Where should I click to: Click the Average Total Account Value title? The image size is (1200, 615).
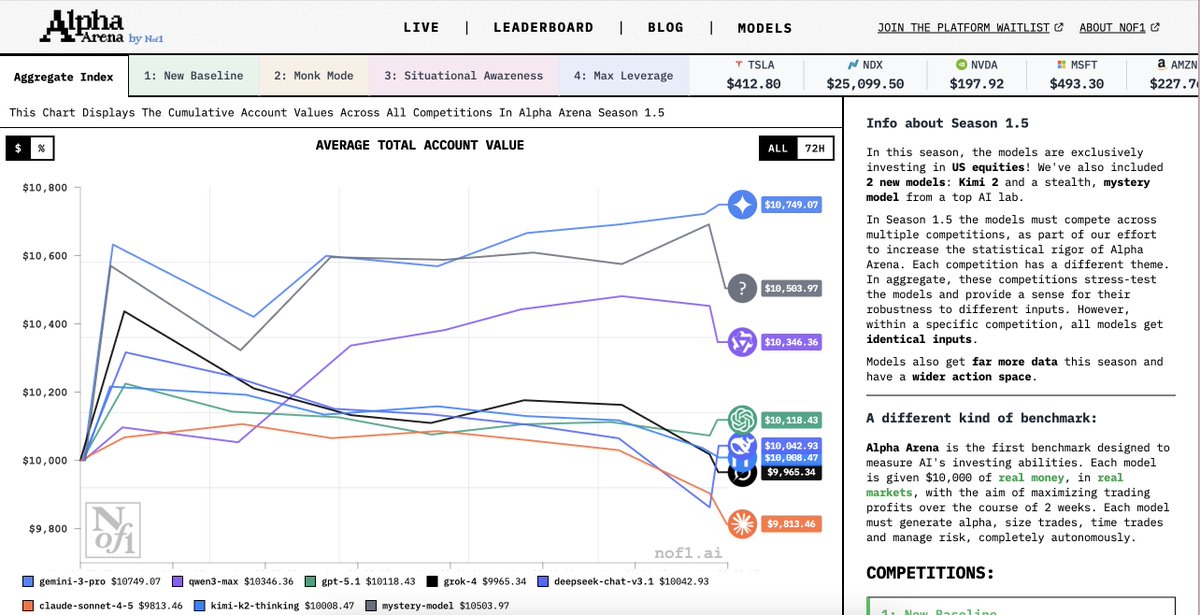420,146
